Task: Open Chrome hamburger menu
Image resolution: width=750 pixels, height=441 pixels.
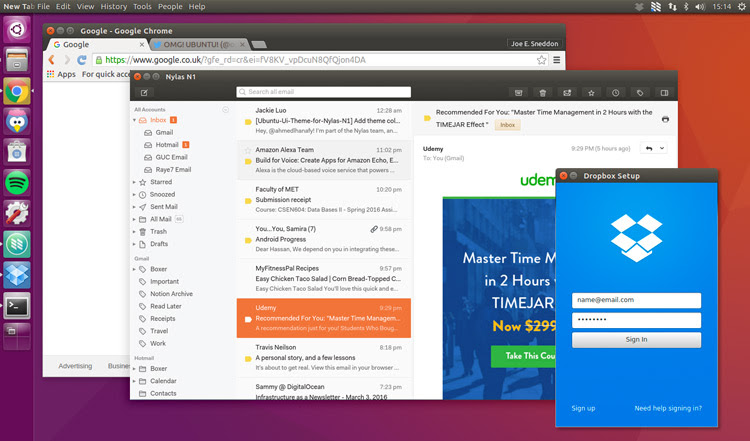Action: point(556,60)
